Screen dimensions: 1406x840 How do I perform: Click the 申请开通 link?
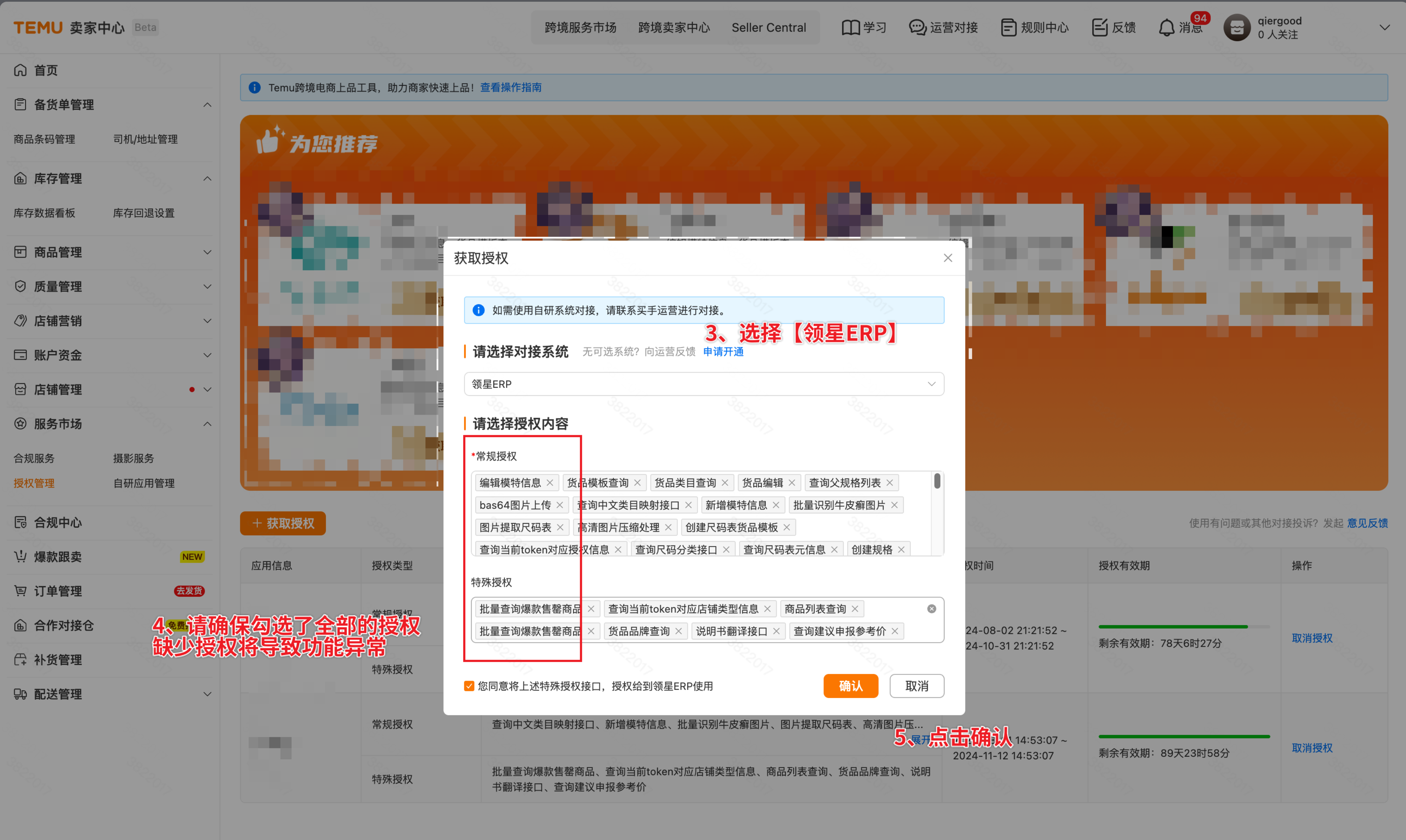click(x=724, y=352)
